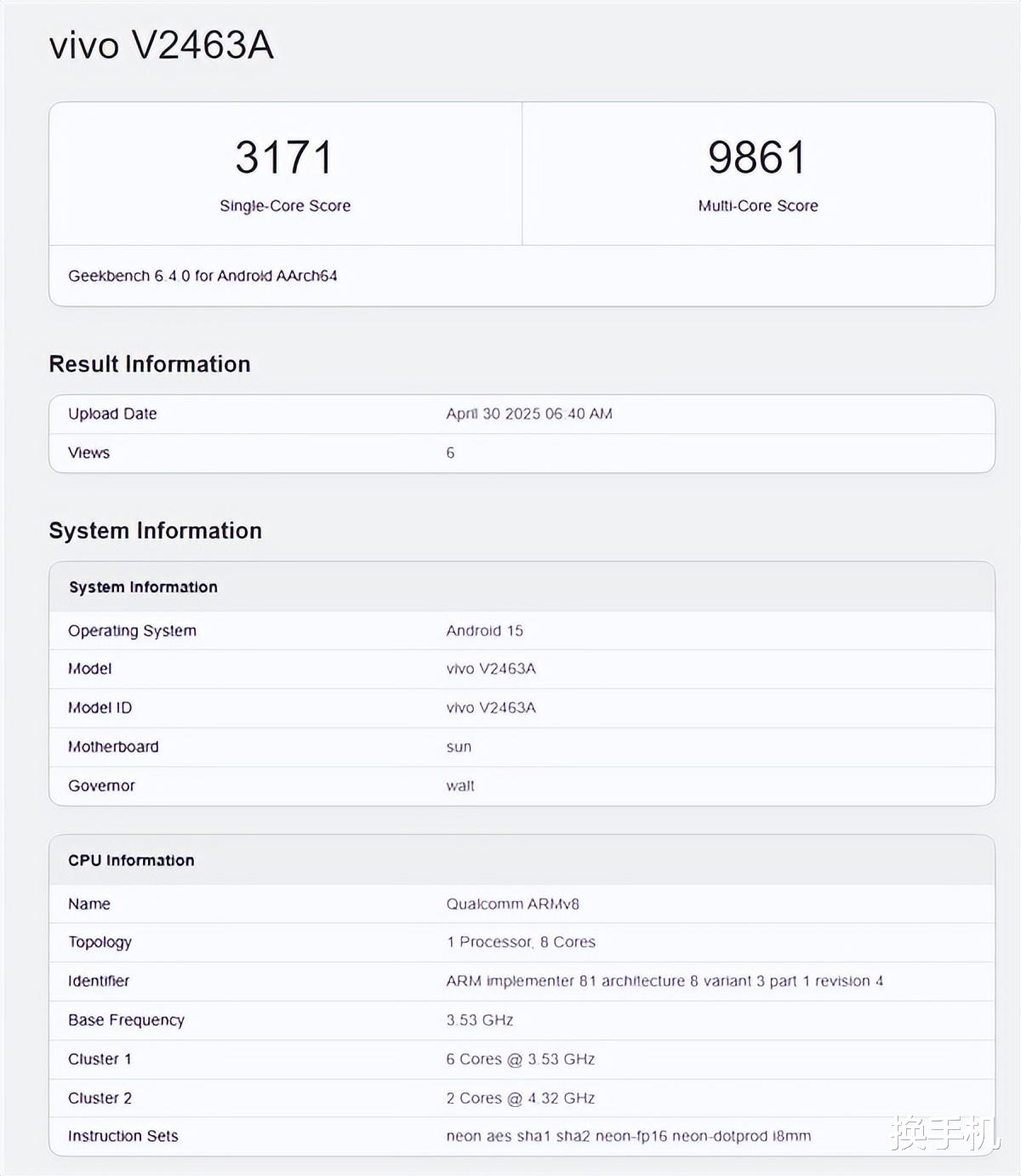Select the governor value 'walt'
This screenshot has width=1021, height=1176.
tap(460, 786)
